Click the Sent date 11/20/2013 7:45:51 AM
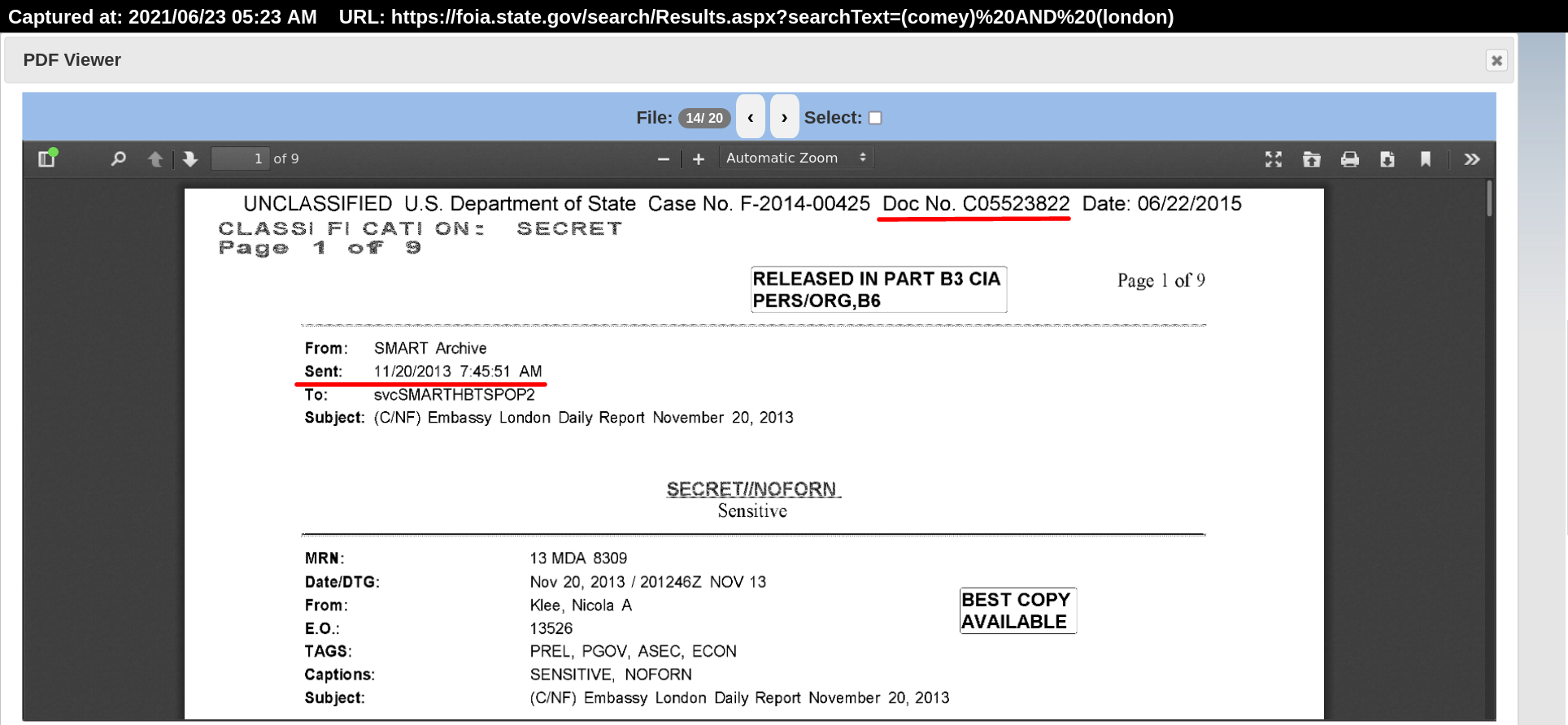Screen dimensions: 1568x725 [458, 371]
